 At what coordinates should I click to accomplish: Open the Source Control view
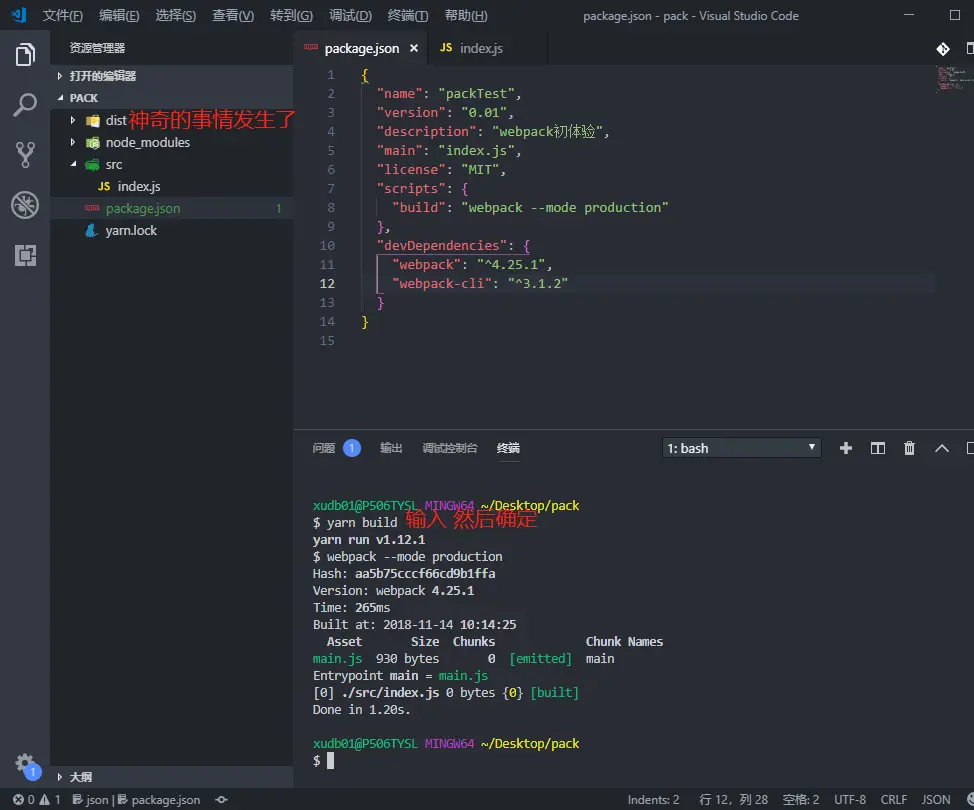pyautogui.click(x=25, y=155)
